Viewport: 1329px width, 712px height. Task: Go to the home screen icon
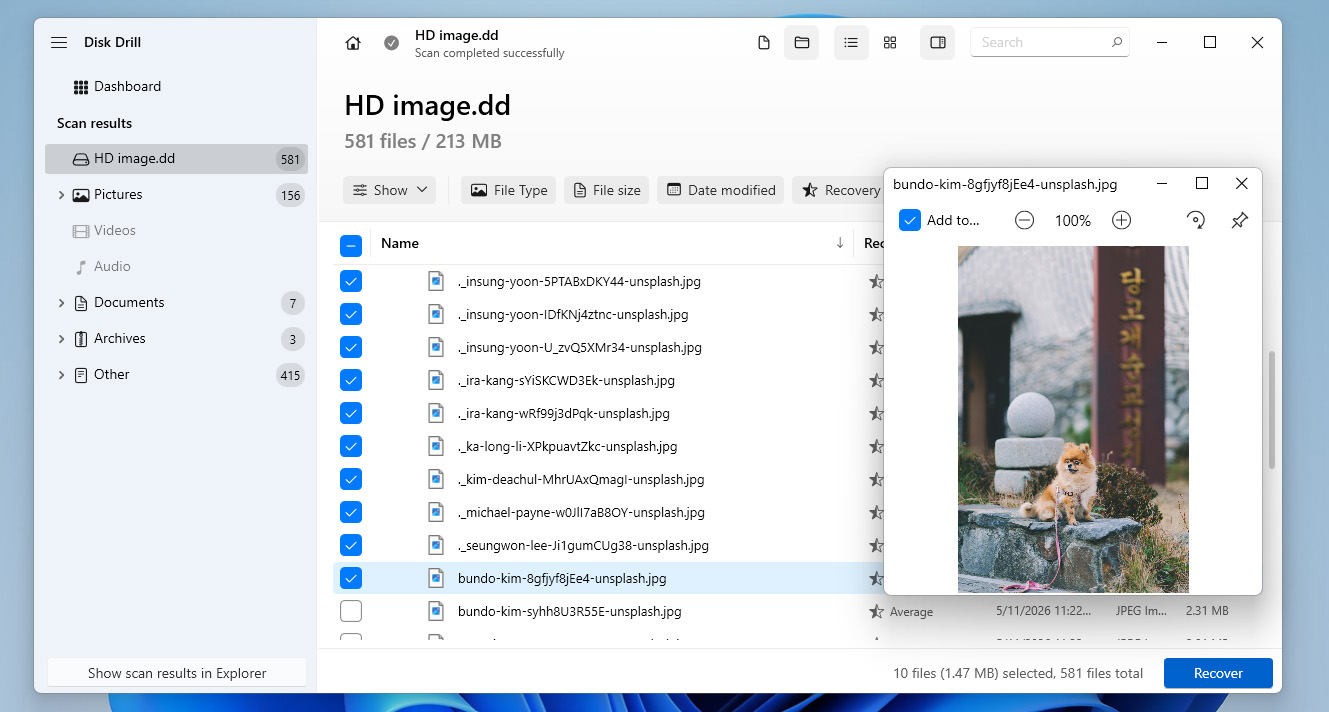[x=353, y=43]
